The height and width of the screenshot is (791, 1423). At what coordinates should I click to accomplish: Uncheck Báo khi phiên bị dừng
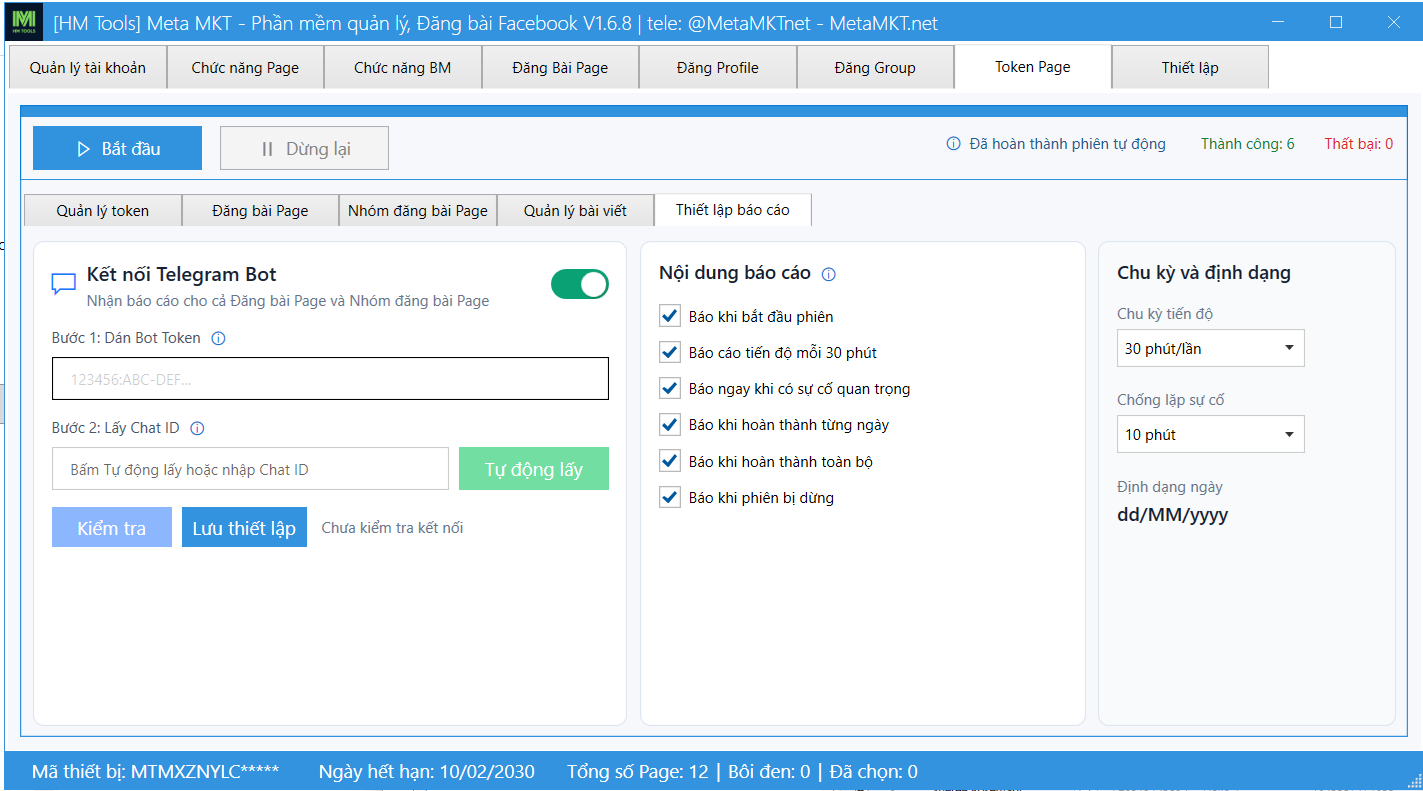point(670,498)
